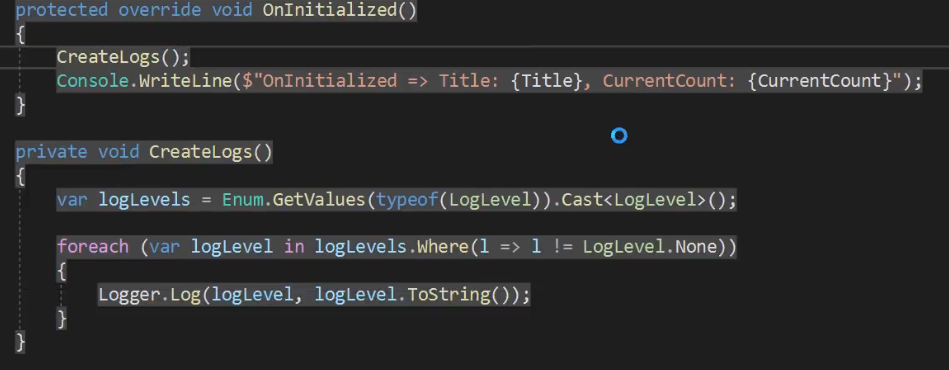Click the Logger.Log method call
This screenshot has height=370, width=949.
click(149, 295)
